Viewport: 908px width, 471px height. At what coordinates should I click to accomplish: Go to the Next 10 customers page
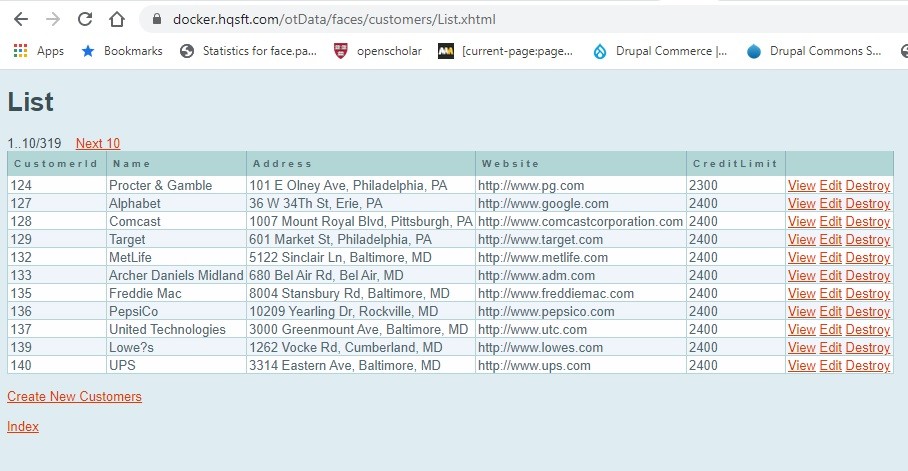click(x=98, y=143)
